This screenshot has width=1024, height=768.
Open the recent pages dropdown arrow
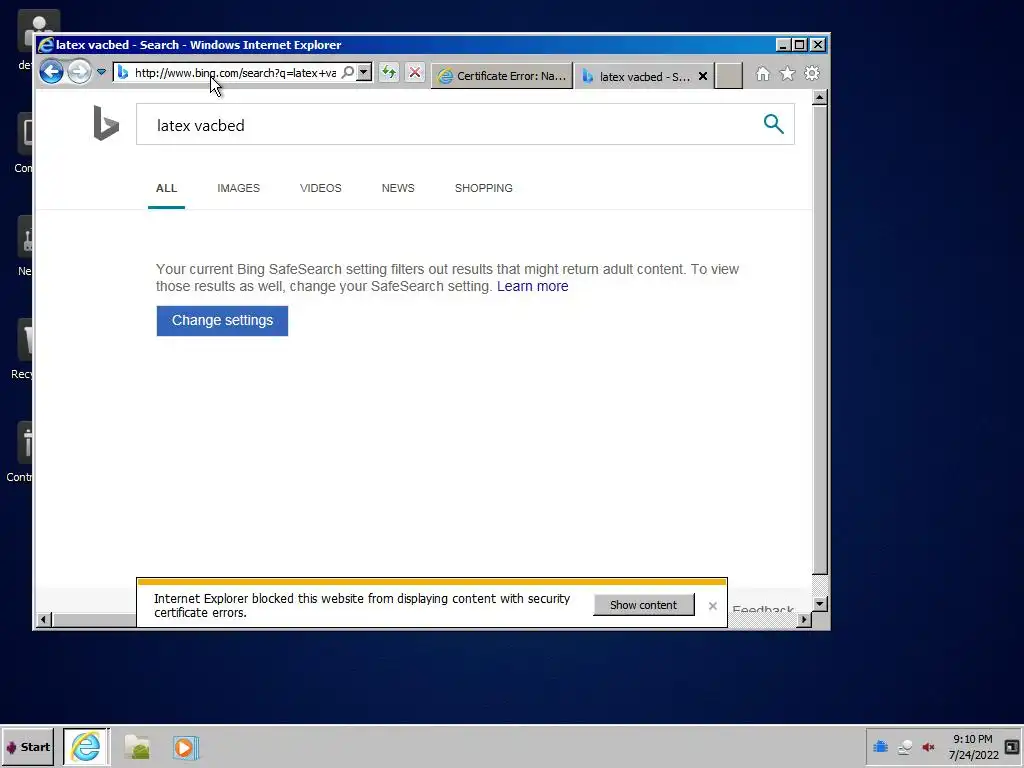[101, 72]
